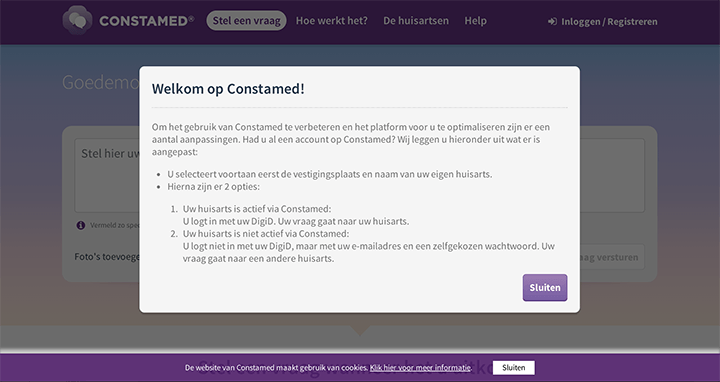
Task: Click the Foto's toevoegen label
Action: click(107, 257)
